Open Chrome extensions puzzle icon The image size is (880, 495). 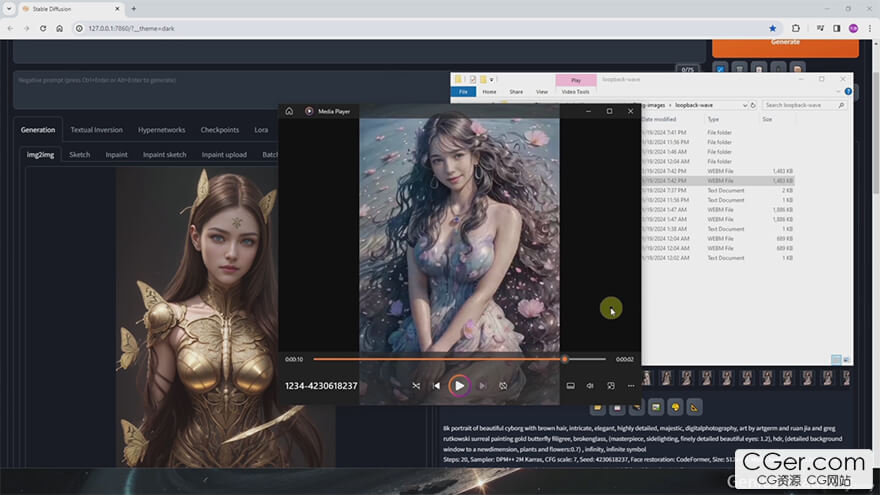[796, 28]
